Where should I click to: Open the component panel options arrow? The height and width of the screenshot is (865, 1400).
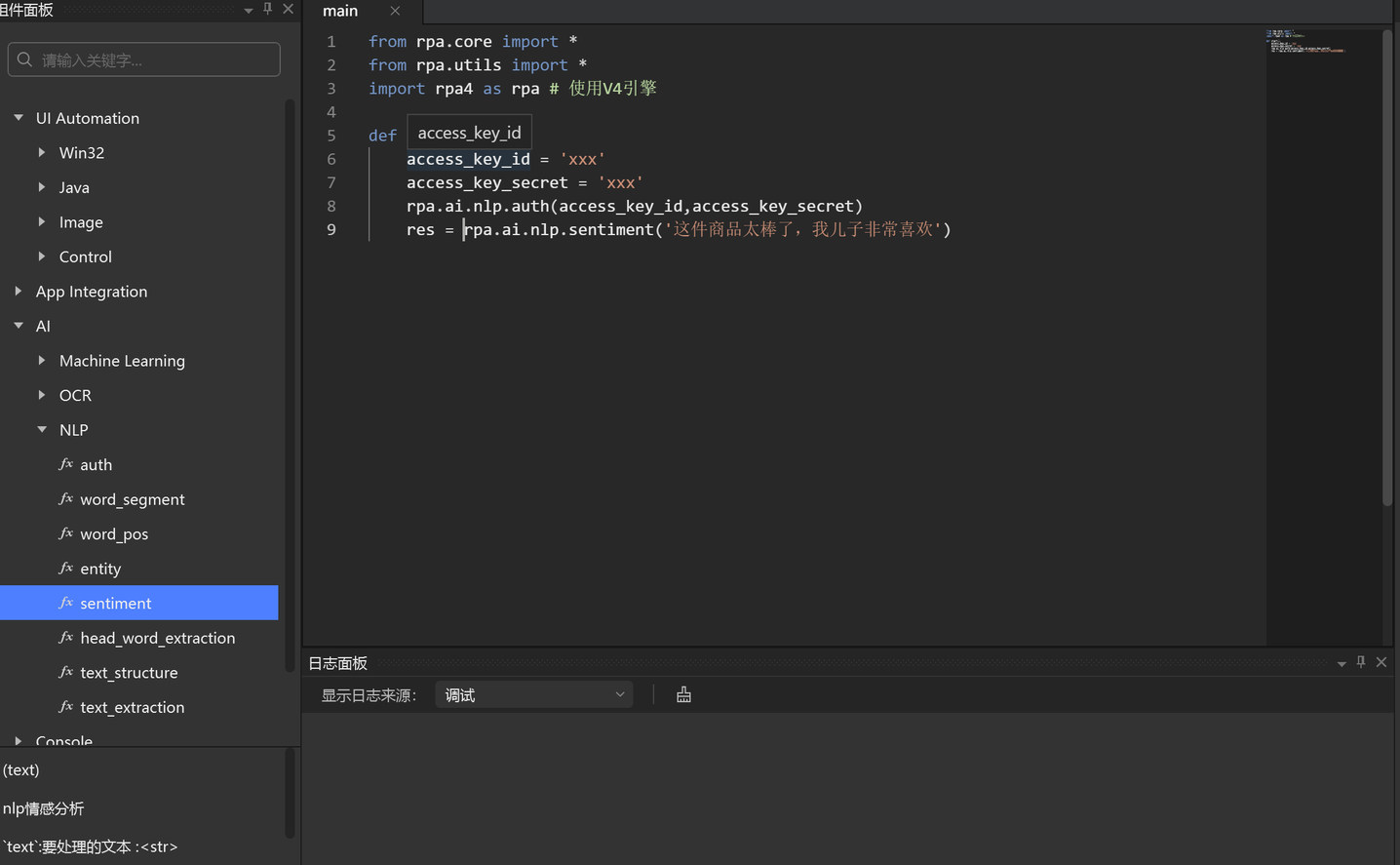[x=249, y=11]
